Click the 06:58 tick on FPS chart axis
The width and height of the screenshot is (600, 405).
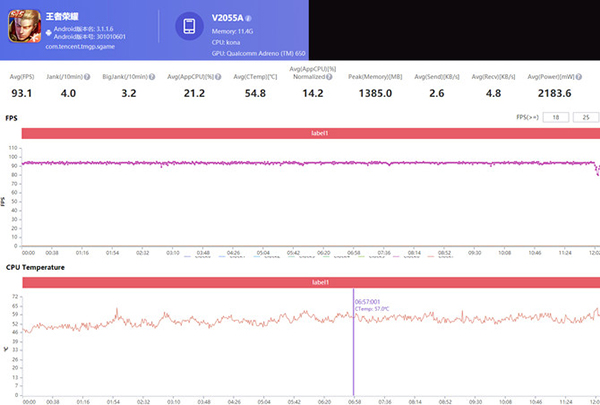[355, 254]
